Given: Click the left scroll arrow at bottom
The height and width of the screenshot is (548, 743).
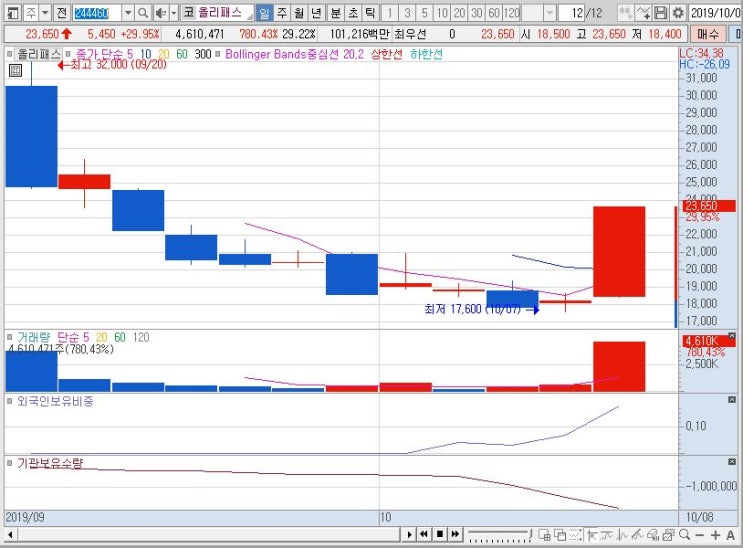Looking at the screenshot, I should [10, 535].
